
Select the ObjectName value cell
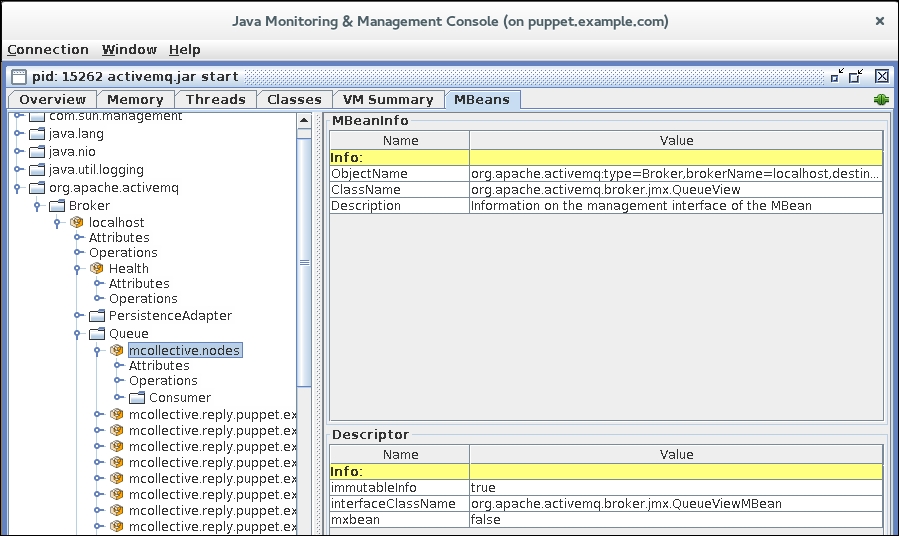676,174
